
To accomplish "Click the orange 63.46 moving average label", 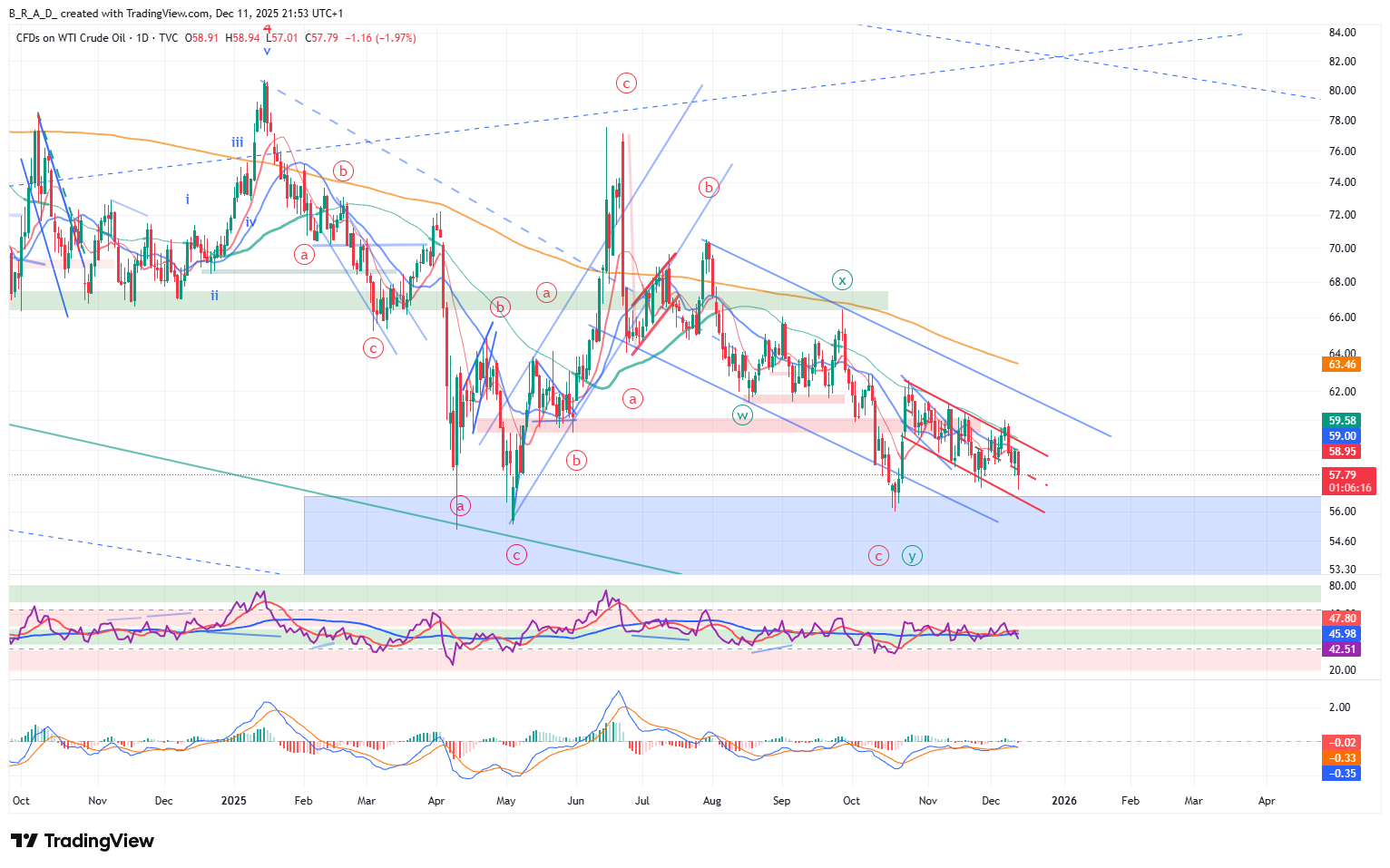I will 1342,365.
